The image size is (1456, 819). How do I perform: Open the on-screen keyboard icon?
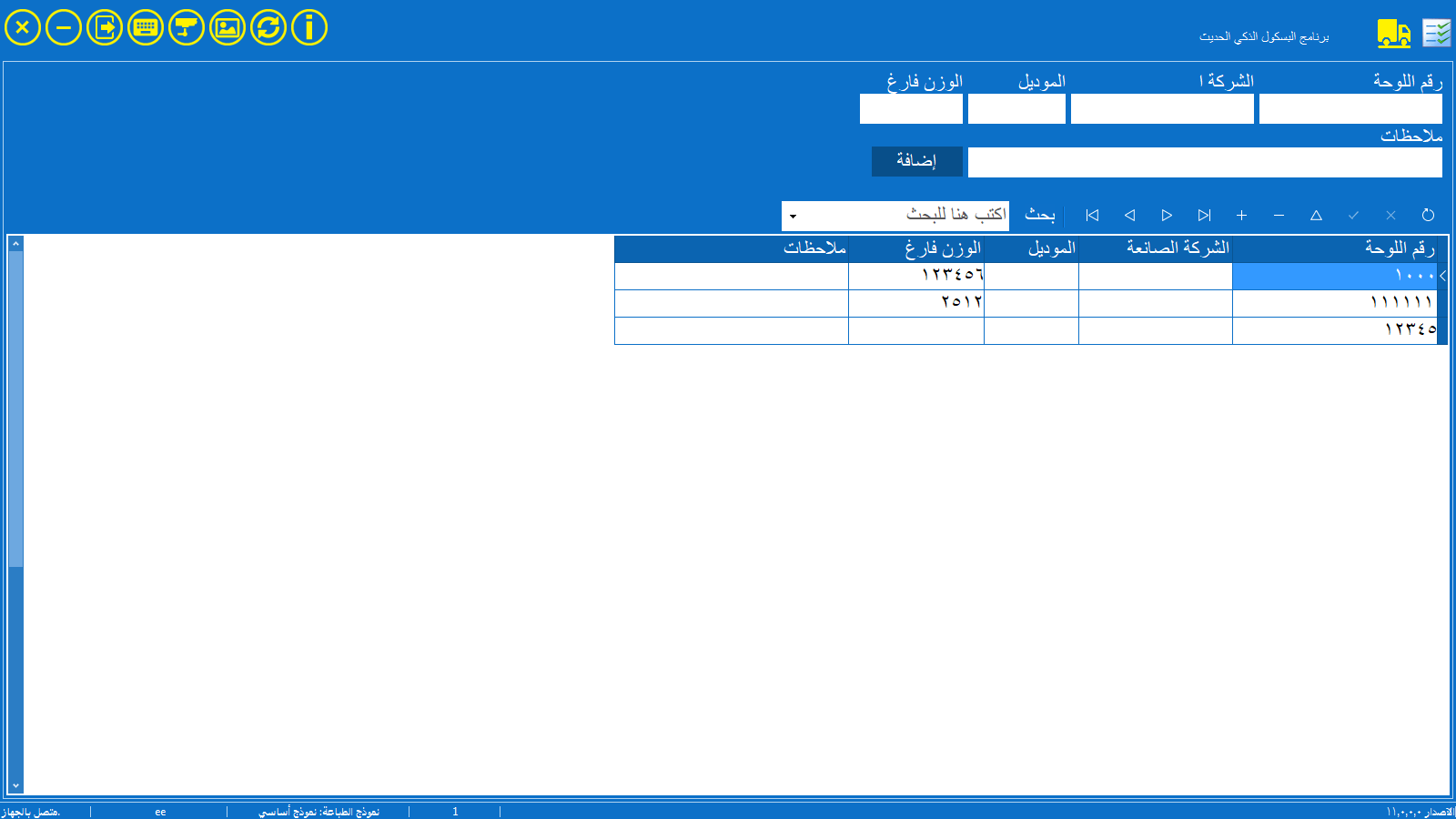pyautogui.click(x=146, y=27)
